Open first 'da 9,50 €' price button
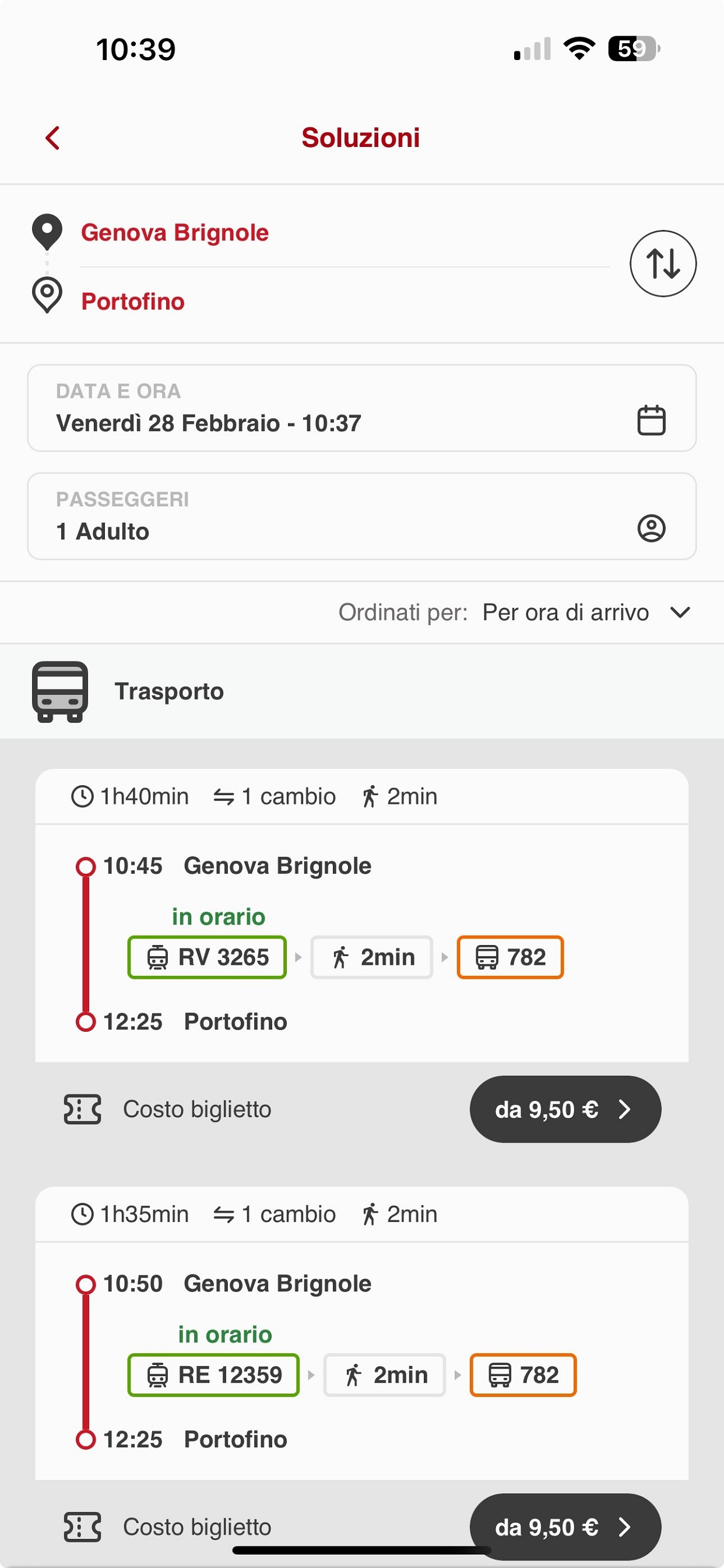Viewport: 724px width, 1568px height. pos(565,1109)
